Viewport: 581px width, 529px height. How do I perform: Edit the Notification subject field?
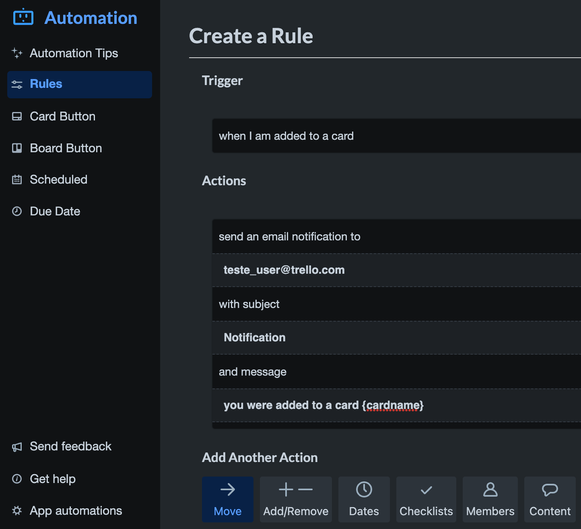point(396,337)
